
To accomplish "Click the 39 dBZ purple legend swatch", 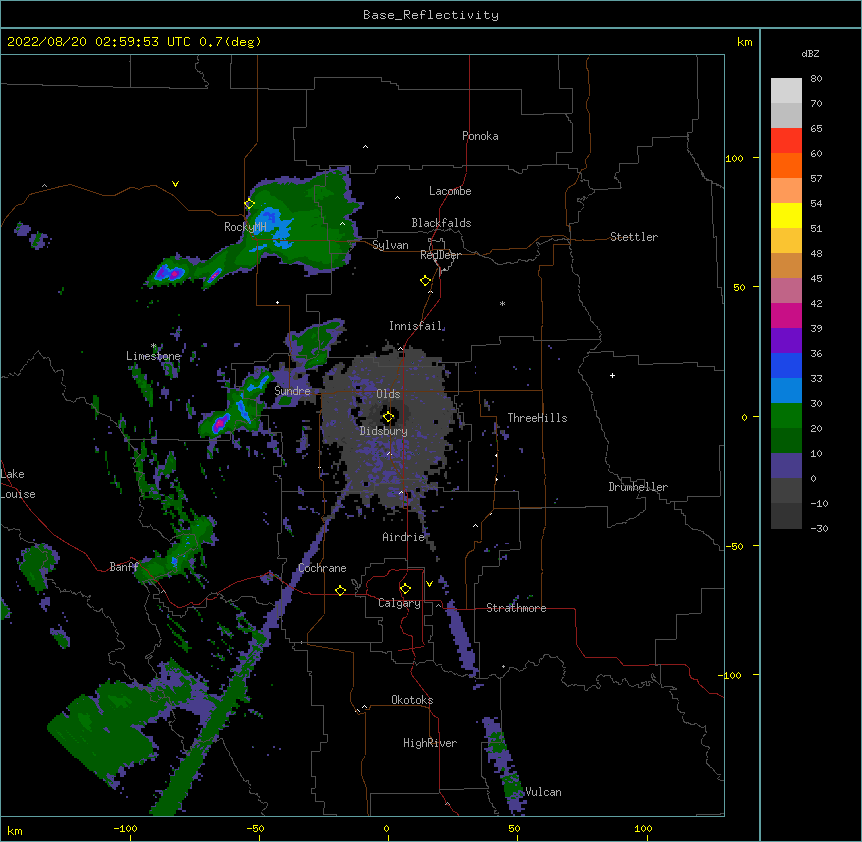I will tap(786, 341).
